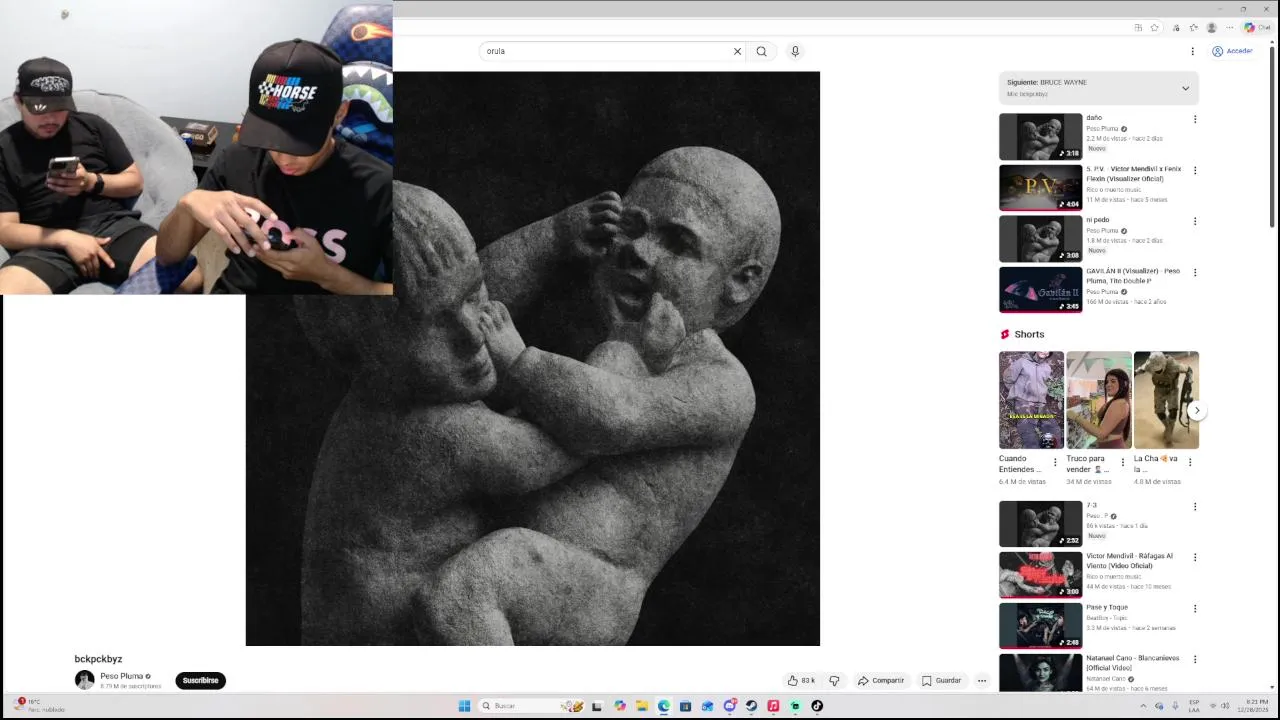Focus the YouTube search field containing 'orula'

coord(605,51)
